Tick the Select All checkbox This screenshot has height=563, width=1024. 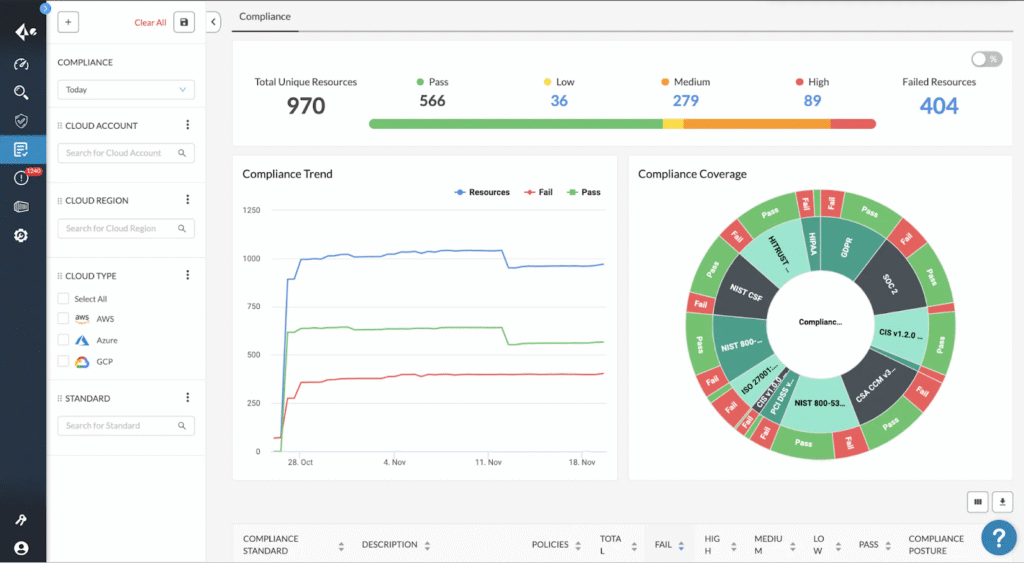[64, 299]
